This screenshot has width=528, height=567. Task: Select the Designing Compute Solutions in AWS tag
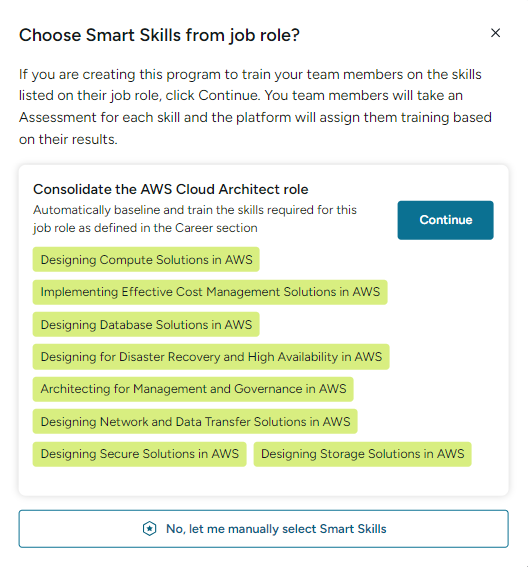[146, 259]
